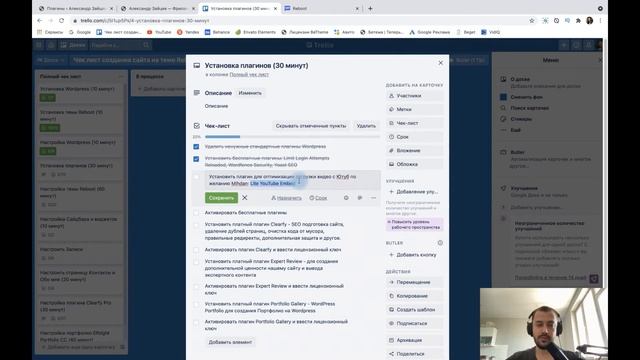Click the Butler info icon

pyautogui.click(x=440, y=243)
